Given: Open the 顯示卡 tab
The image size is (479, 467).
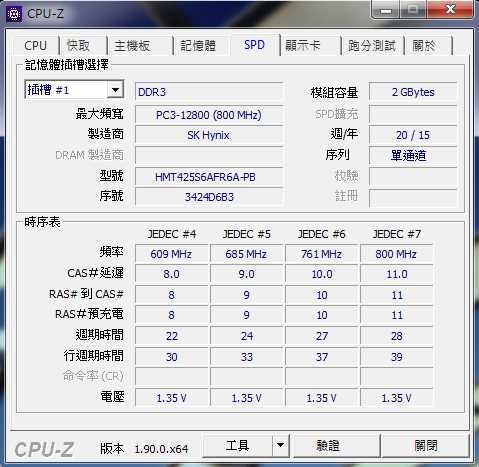Looking at the screenshot, I should click(x=303, y=45).
